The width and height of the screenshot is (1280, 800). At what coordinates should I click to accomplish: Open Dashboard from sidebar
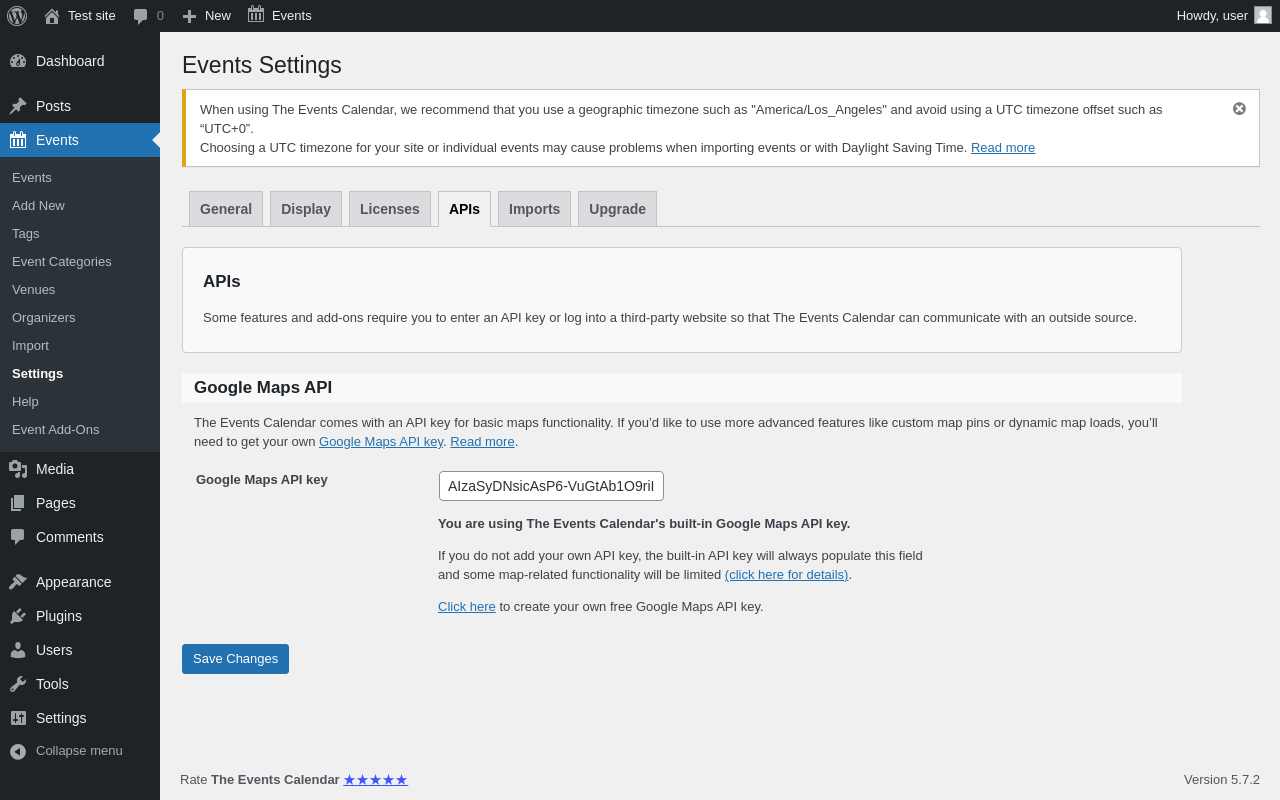click(x=80, y=61)
